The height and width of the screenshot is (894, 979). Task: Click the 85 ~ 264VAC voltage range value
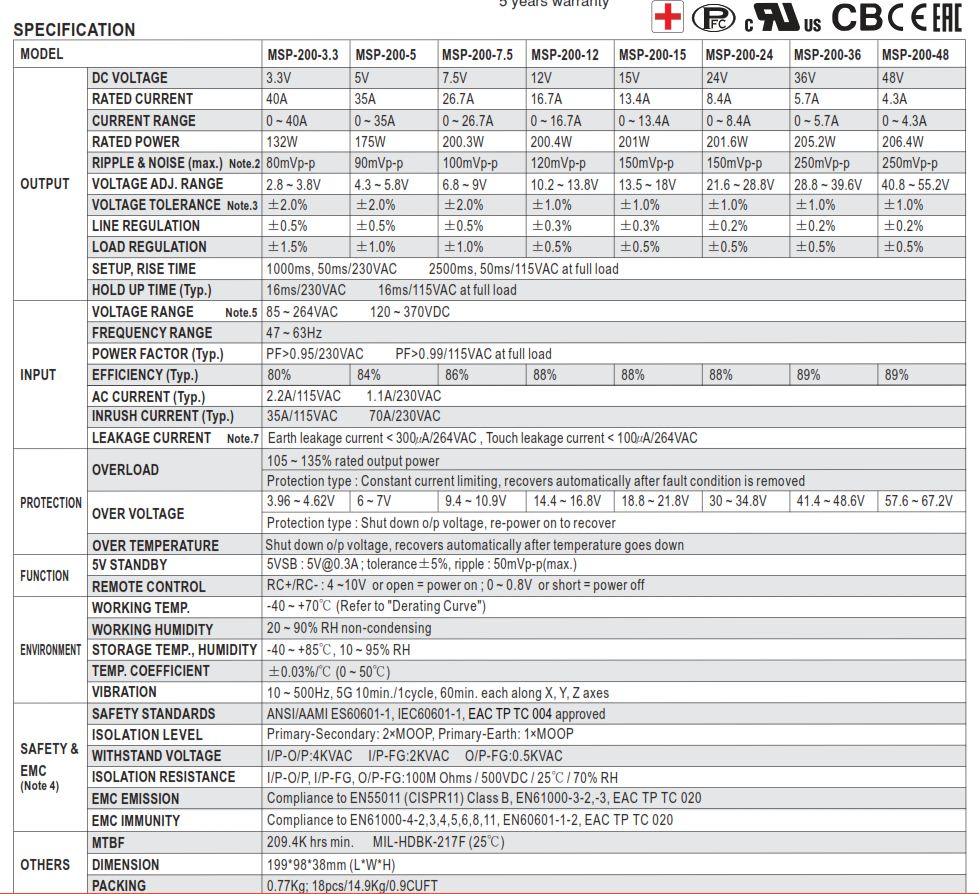[302, 312]
